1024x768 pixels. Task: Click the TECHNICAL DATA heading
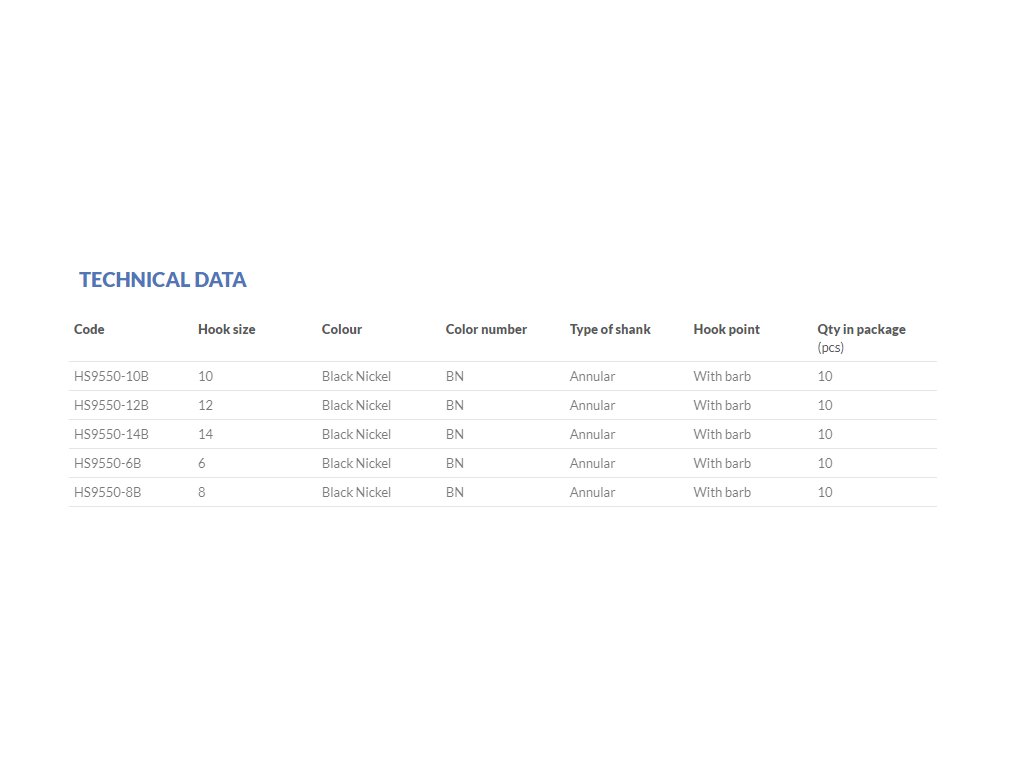(163, 280)
